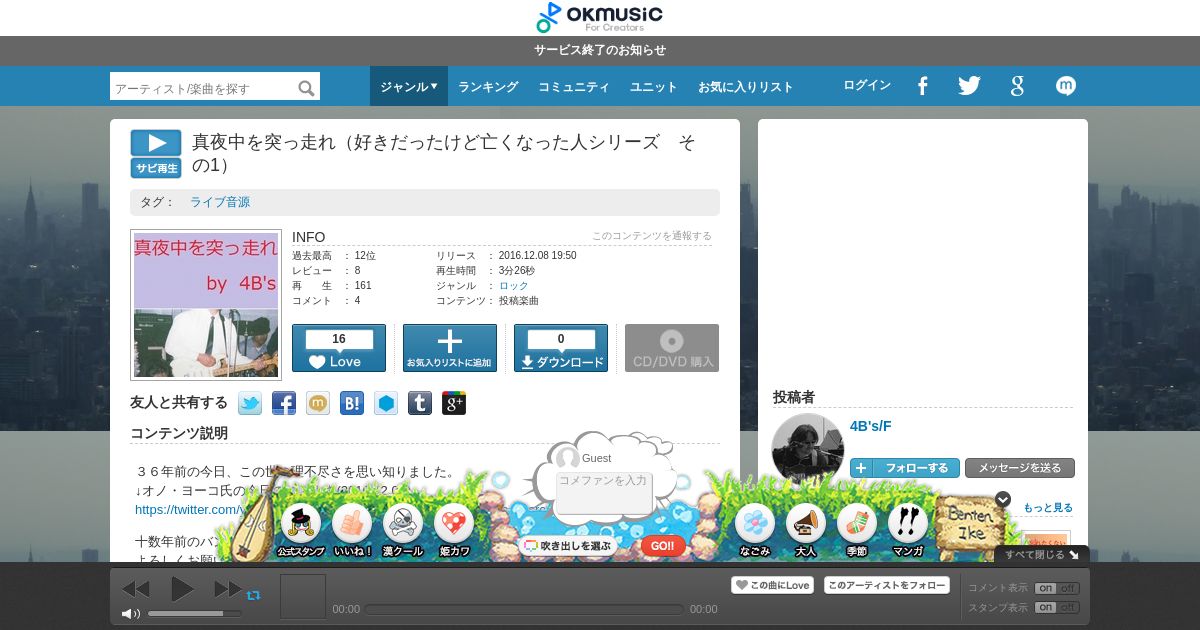Add song to お気に入りリスト
Screen dimensions: 1200x630
click(450, 348)
